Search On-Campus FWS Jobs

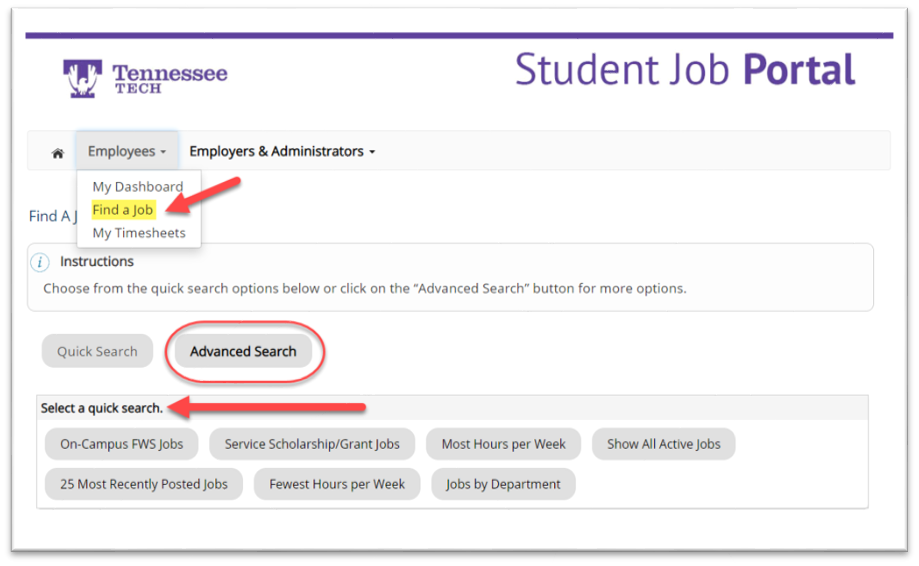[x=122, y=444]
